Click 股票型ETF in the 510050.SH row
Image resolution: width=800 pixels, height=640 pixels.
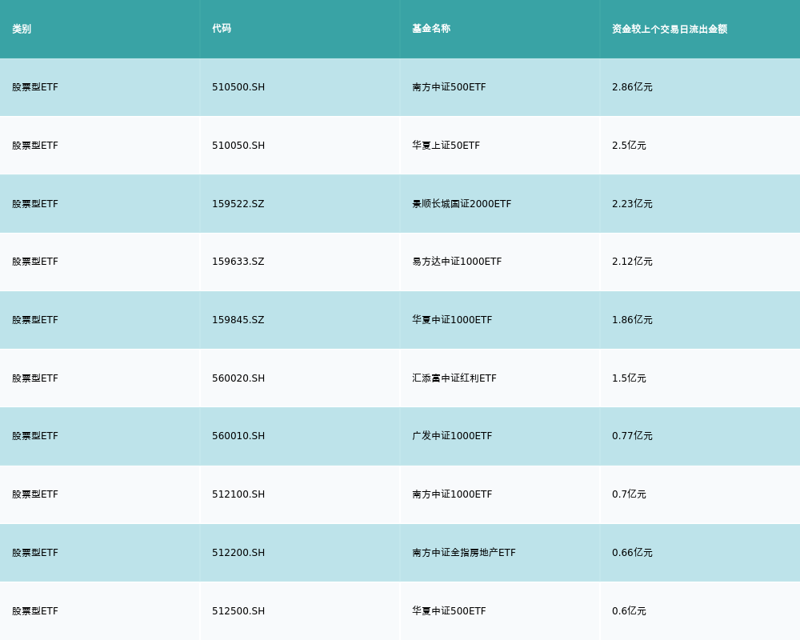pyautogui.click(x=35, y=145)
